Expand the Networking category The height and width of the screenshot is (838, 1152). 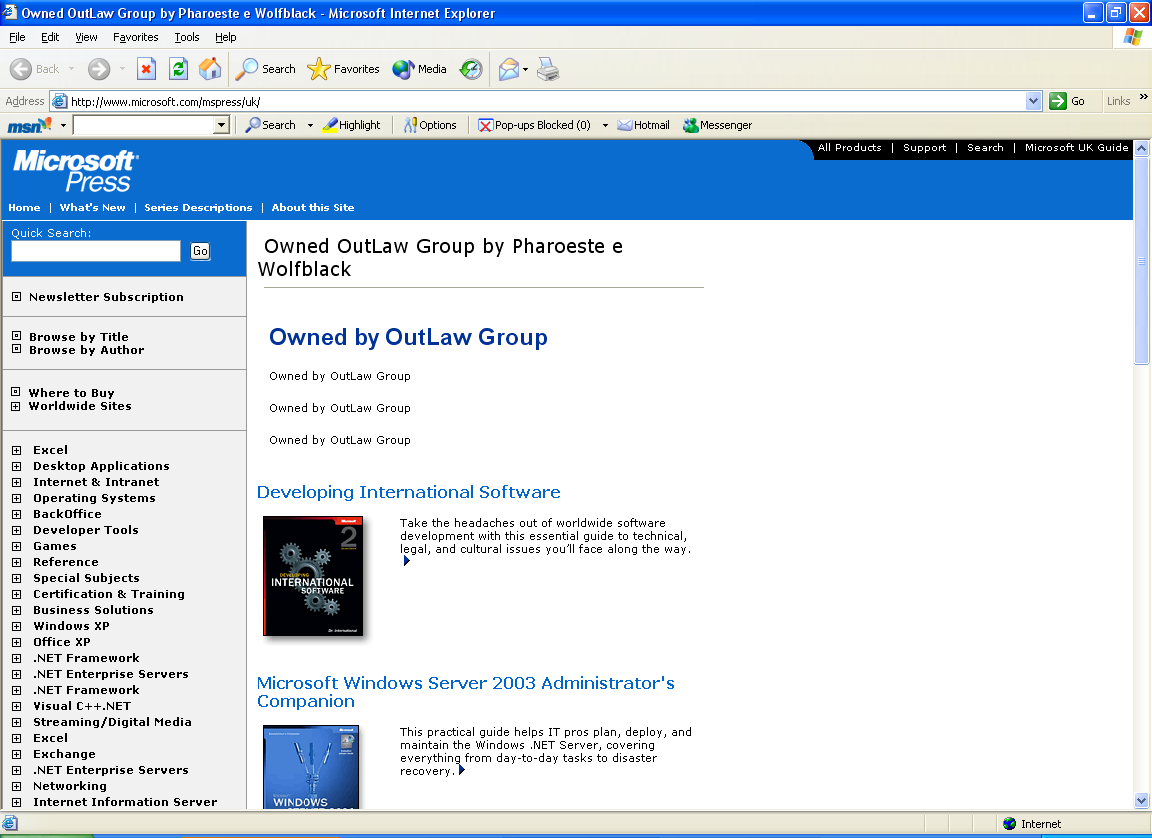point(16,787)
